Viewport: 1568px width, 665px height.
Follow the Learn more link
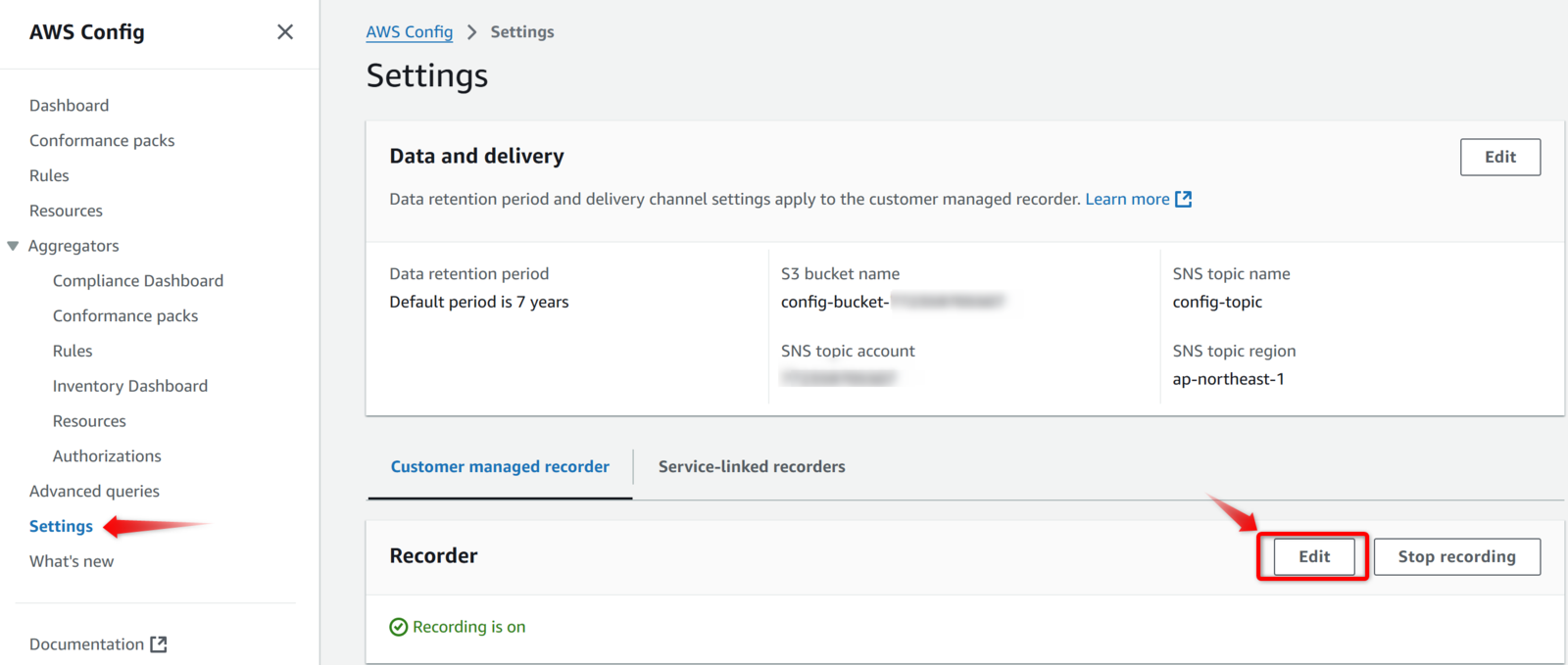pyautogui.click(x=1127, y=199)
